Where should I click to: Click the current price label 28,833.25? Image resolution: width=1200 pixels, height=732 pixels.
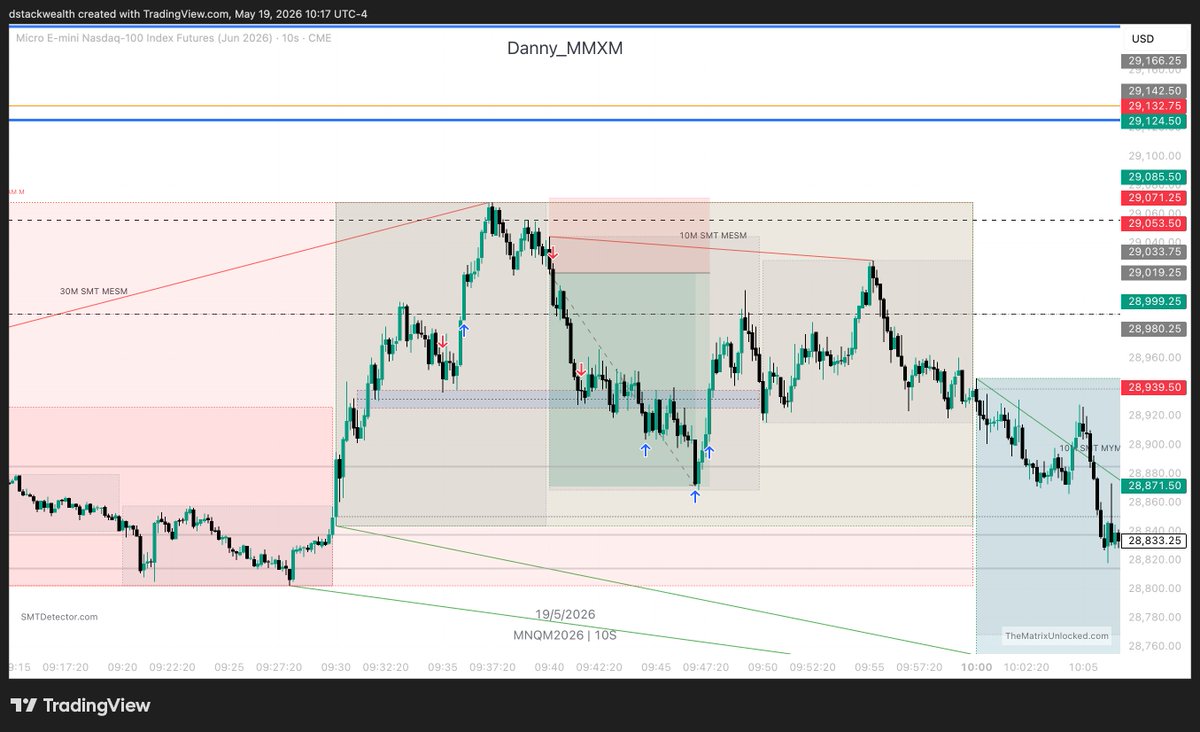point(1154,540)
